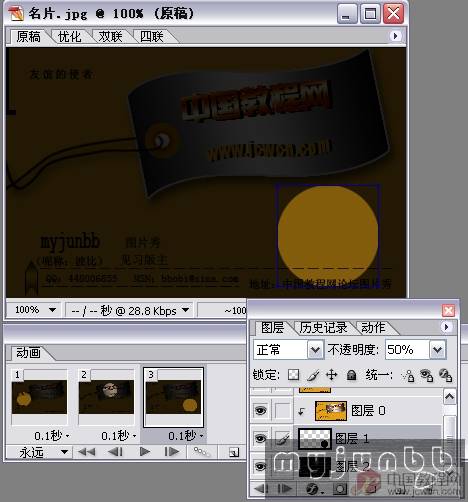Select animation frame 2 thumbnail
The width and height of the screenshot is (468, 502).
point(106,397)
